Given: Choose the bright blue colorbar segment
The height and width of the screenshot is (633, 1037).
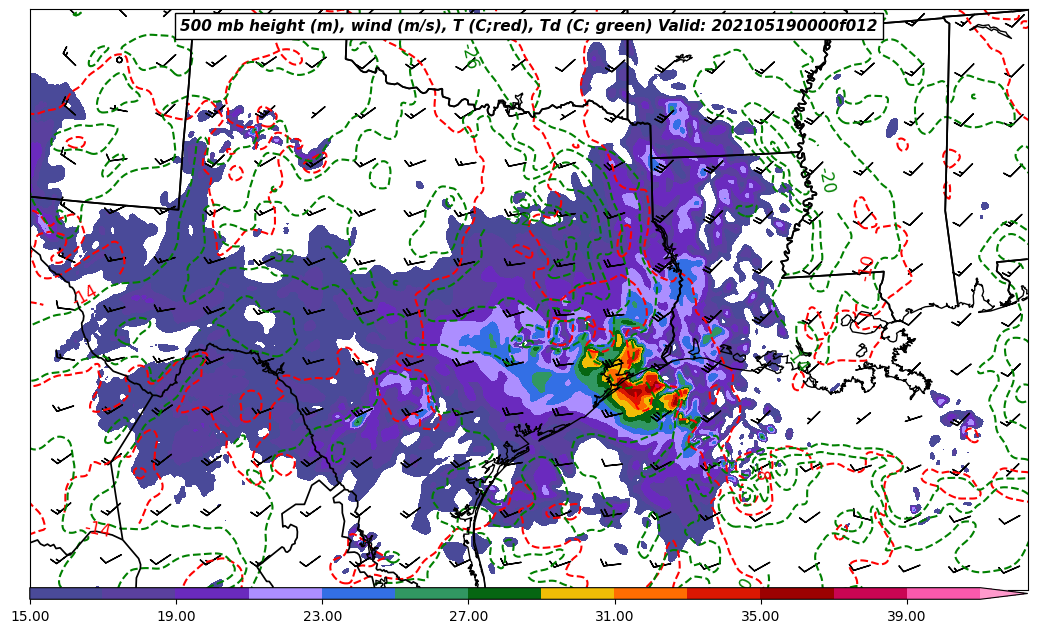Looking at the screenshot, I should click(x=358, y=593).
